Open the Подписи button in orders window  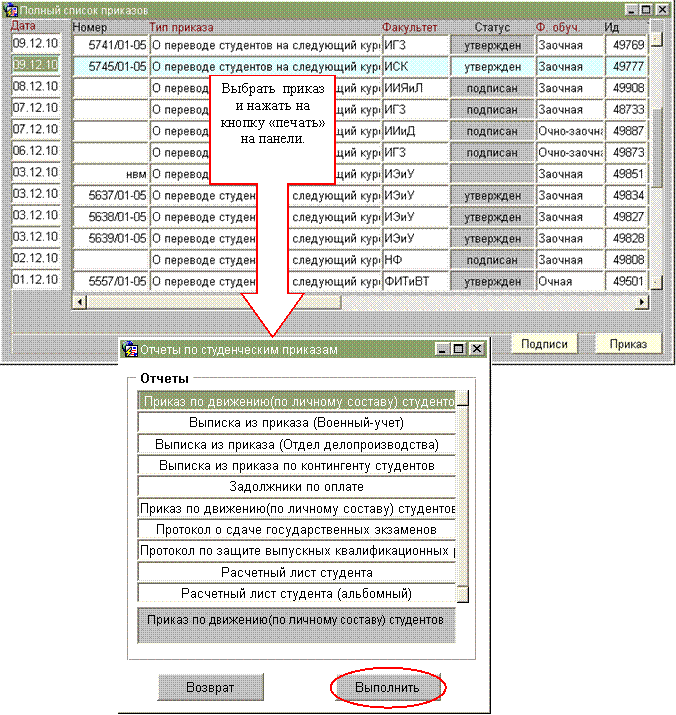pos(544,344)
